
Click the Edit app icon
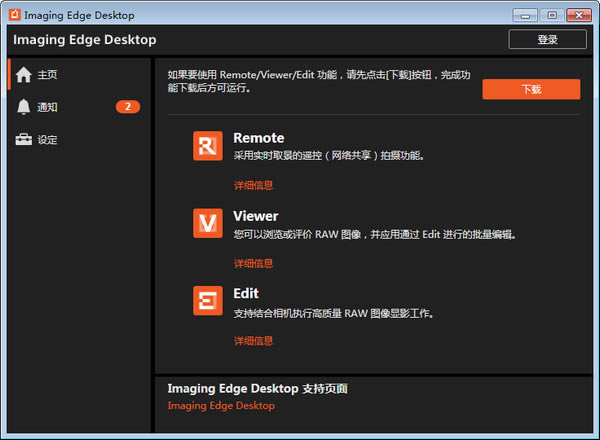[207, 301]
